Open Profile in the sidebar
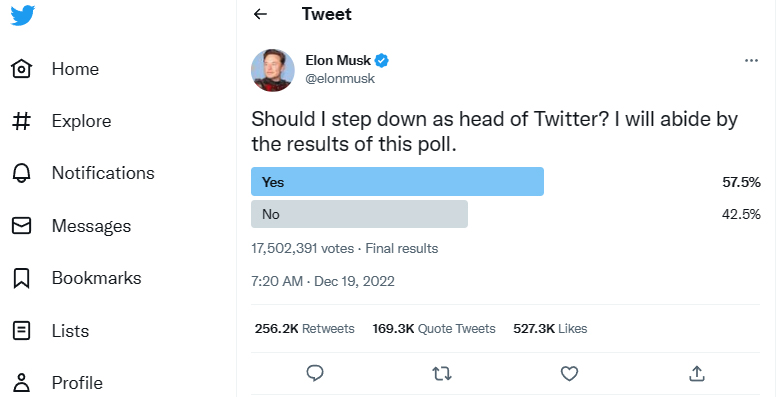The height and width of the screenshot is (397, 777). click(x=57, y=383)
